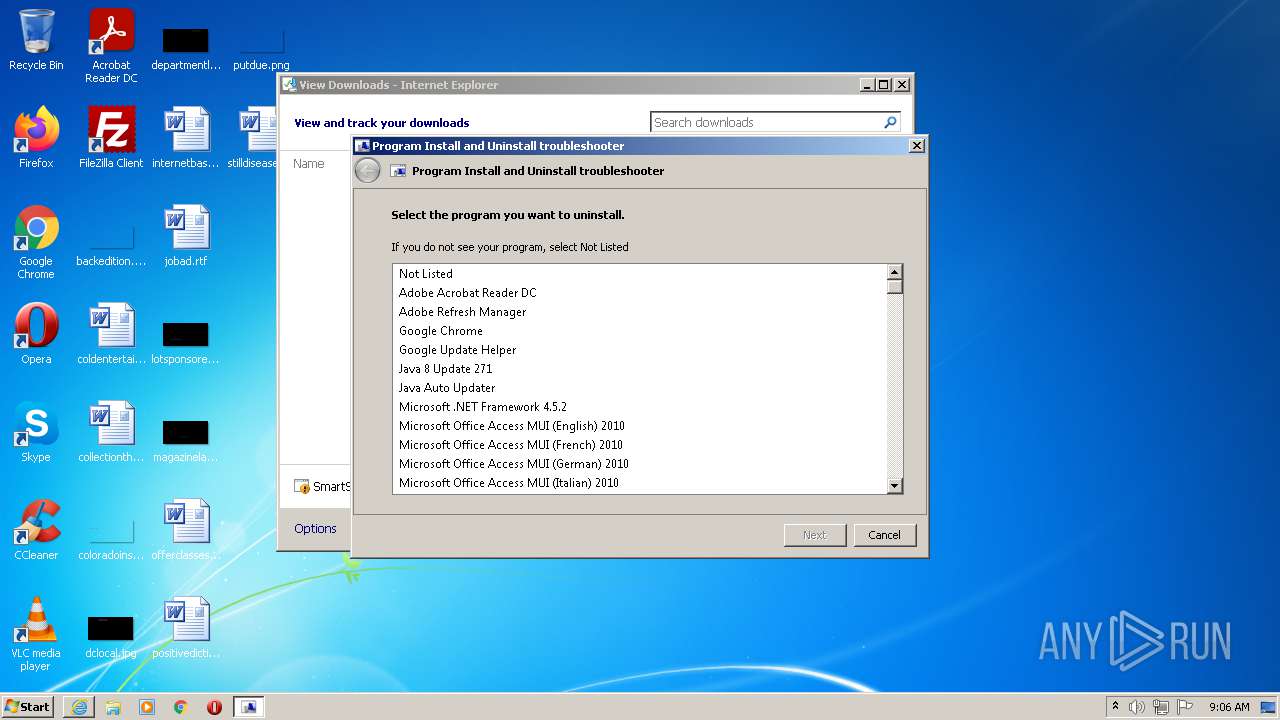The width and height of the screenshot is (1280, 720).
Task: Select Google Update Helper entry
Action: pos(640,350)
